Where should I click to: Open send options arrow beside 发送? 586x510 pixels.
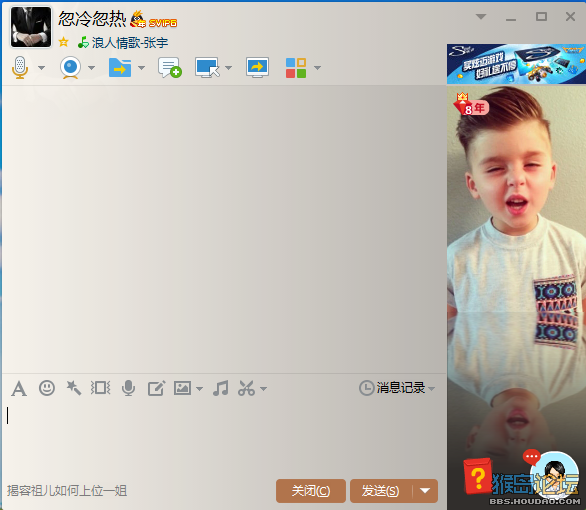(425, 491)
